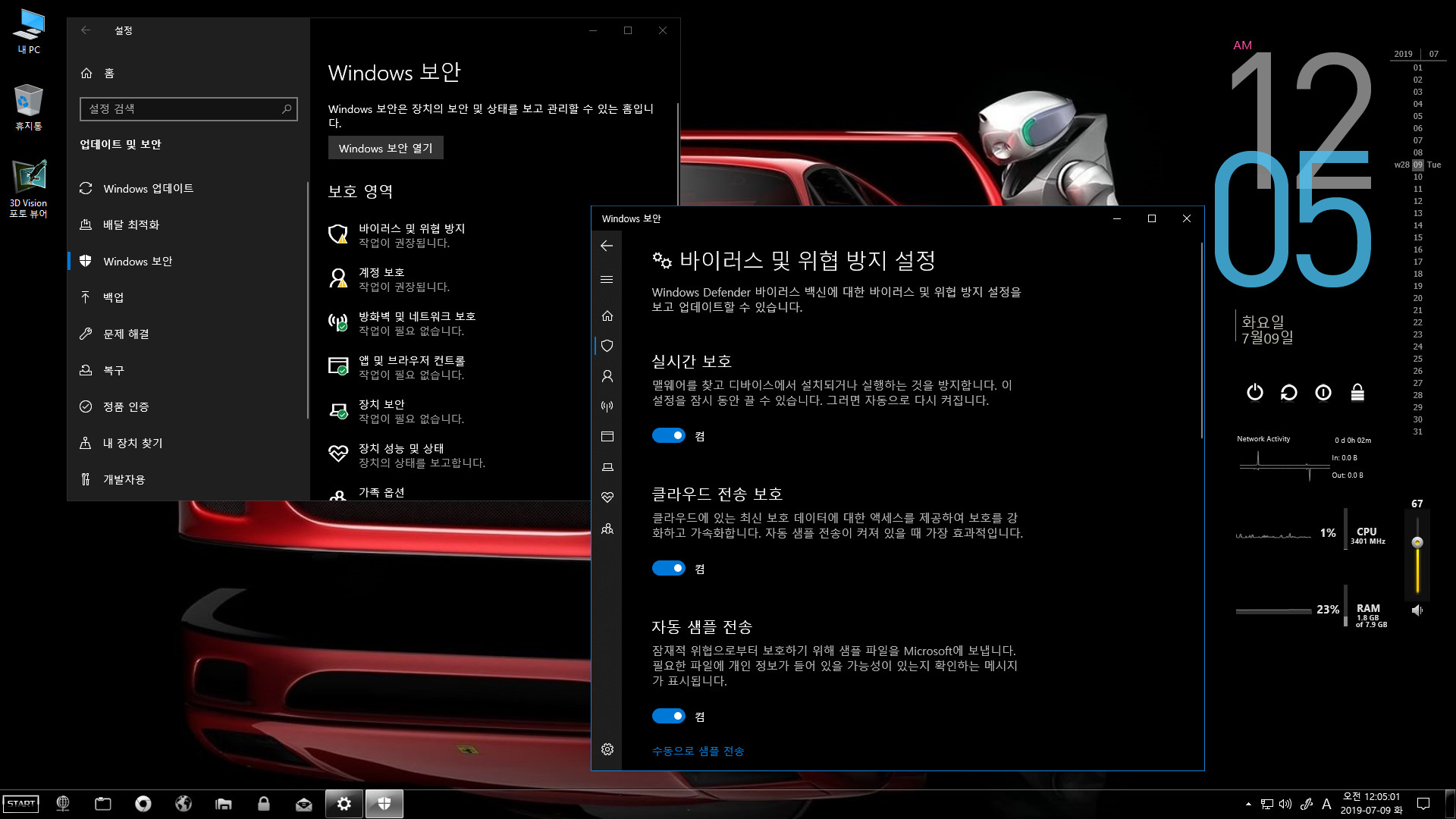Click the Windows Security window vertical scrollbar
This screenshot has width=1456, height=819.
(x=1201, y=340)
